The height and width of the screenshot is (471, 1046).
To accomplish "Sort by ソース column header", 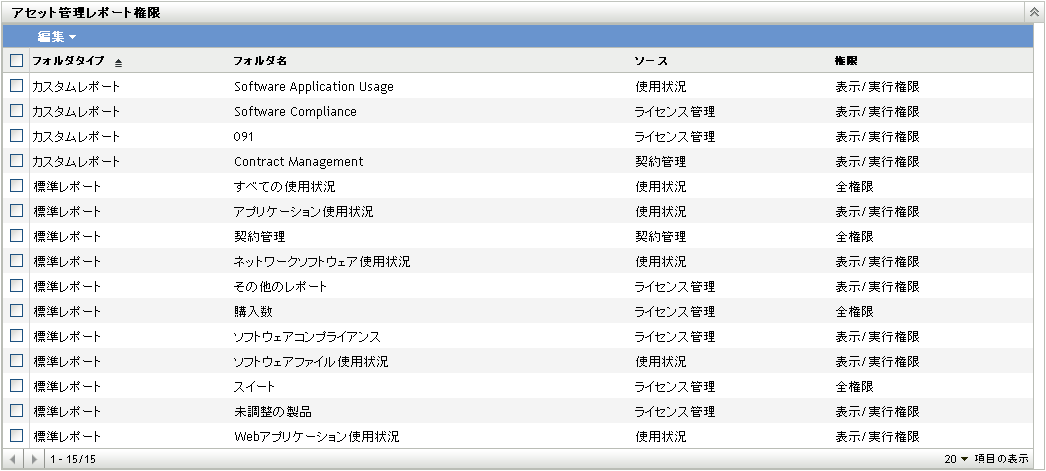I will [651, 61].
